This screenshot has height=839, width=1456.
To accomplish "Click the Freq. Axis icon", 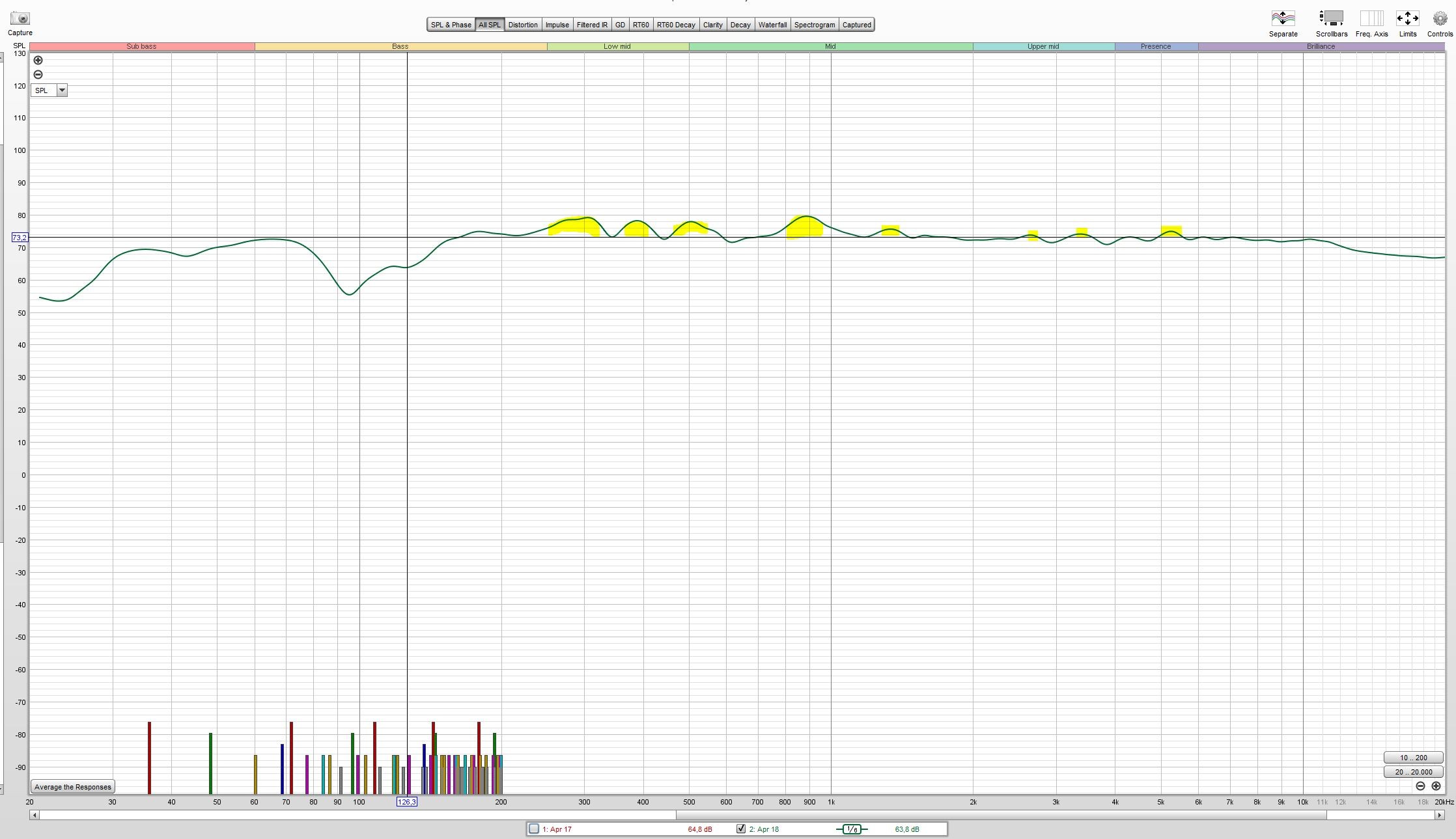I will pos(1371,18).
